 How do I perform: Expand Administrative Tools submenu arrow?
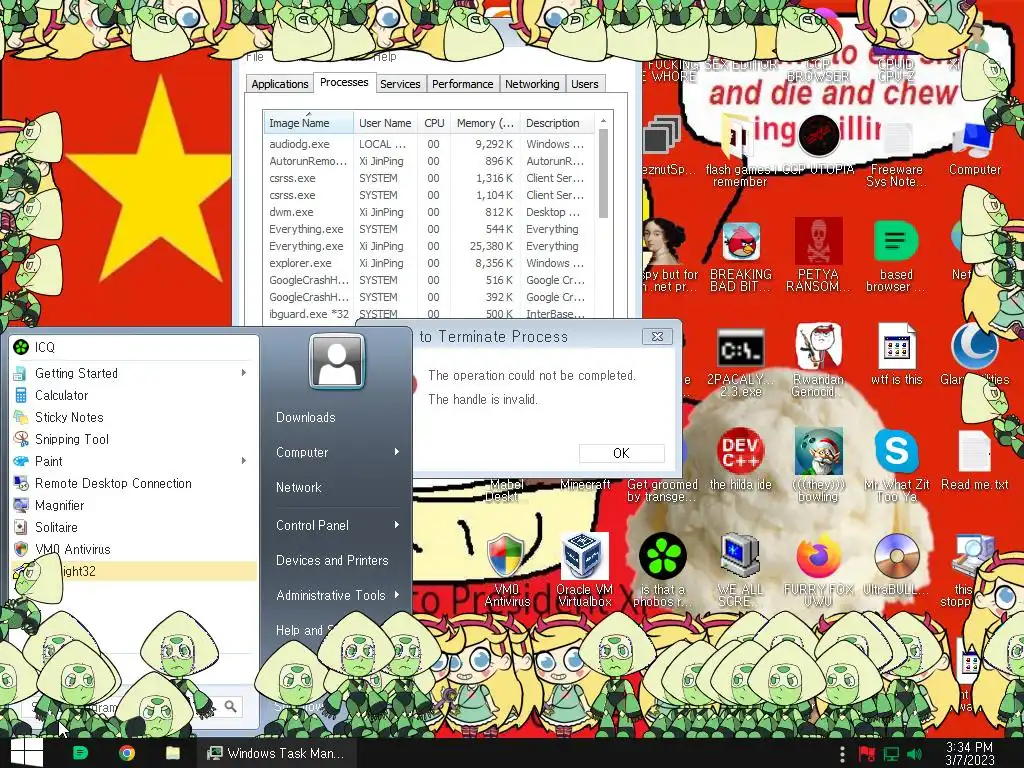397,595
